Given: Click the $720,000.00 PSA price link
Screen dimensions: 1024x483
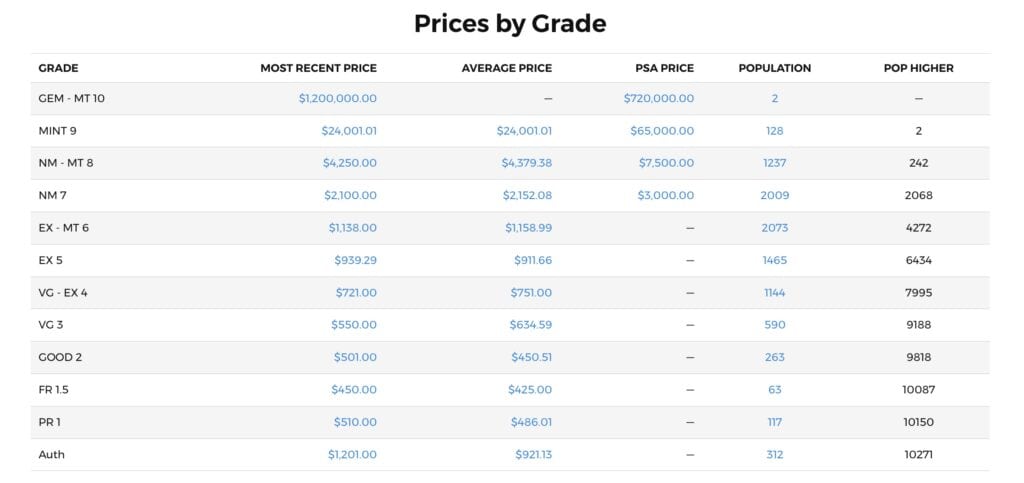Looking at the screenshot, I should (x=658, y=99).
